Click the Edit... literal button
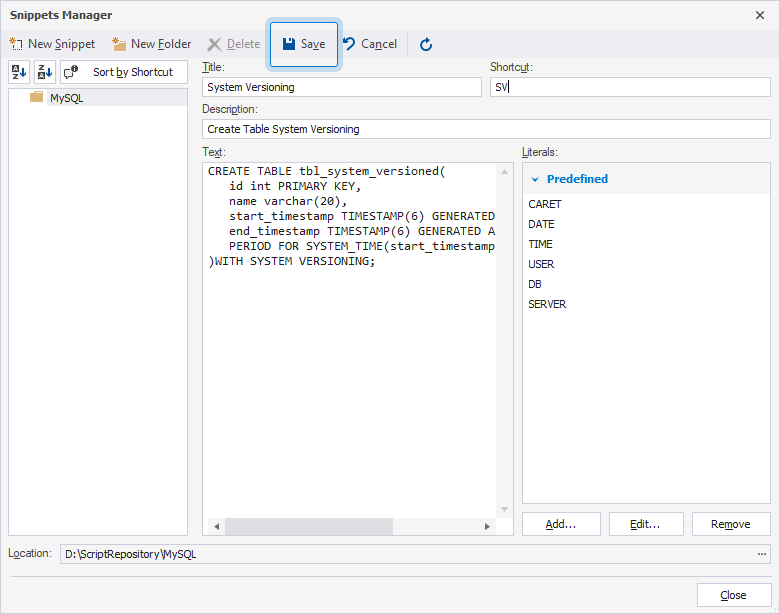The width and height of the screenshot is (780, 614). coord(646,524)
